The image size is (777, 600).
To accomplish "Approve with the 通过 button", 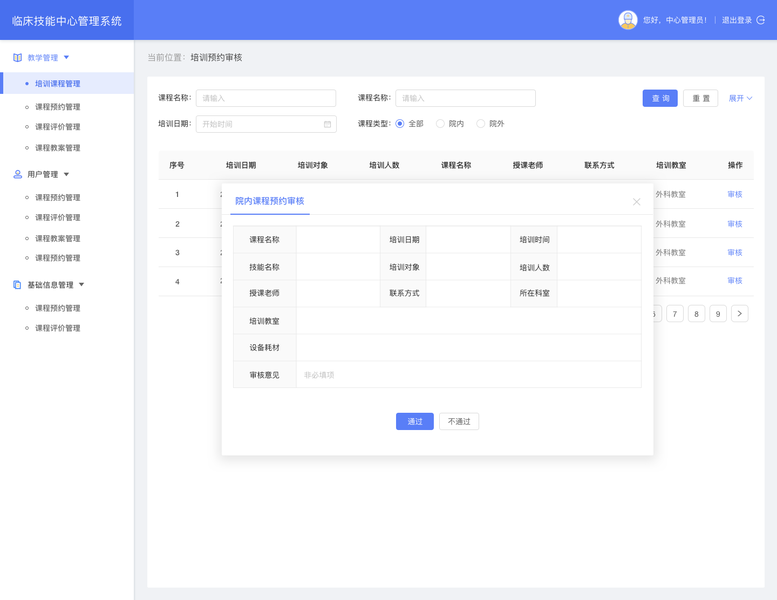I will [x=415, y=422].
